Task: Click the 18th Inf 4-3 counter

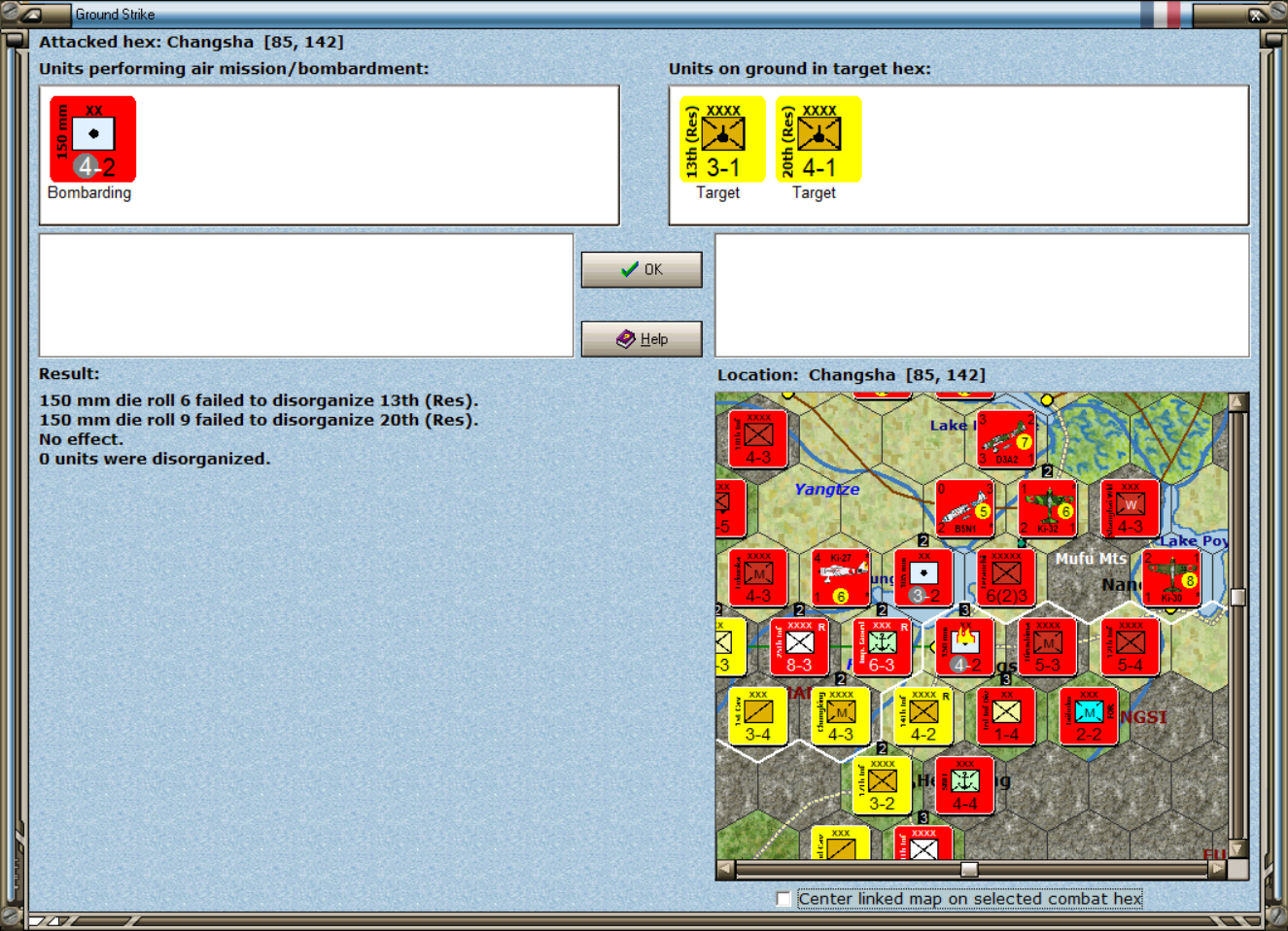Action: pyautogui.click(x=758, y=439)
